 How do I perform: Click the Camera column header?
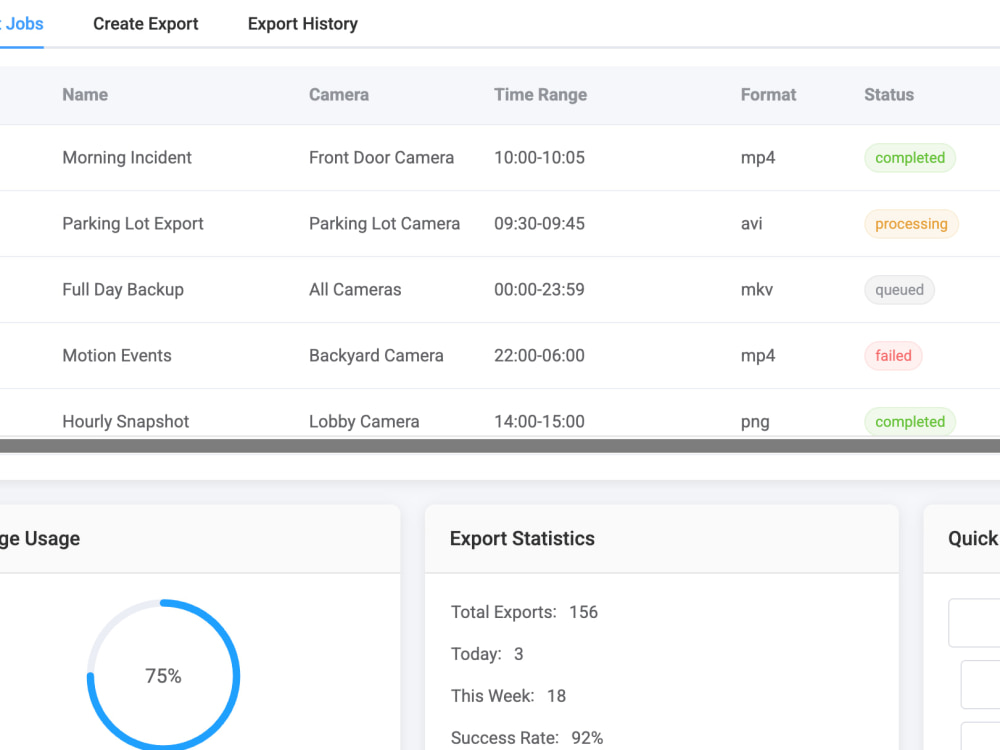[x=339, y=95]
